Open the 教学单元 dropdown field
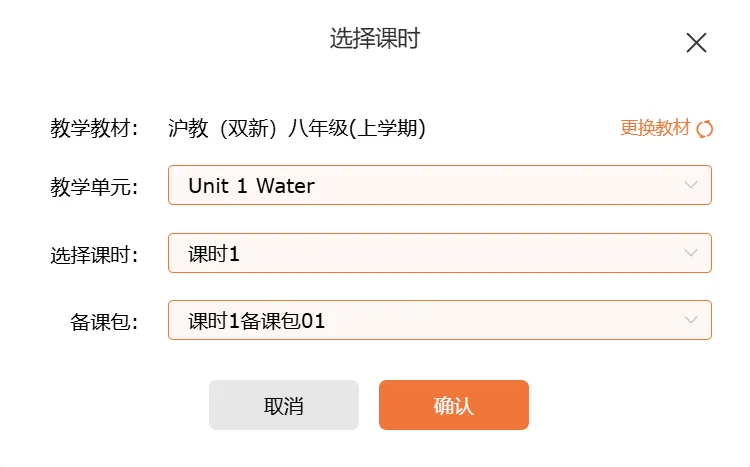Screen dimensions: 750x467 pos(439,185)
